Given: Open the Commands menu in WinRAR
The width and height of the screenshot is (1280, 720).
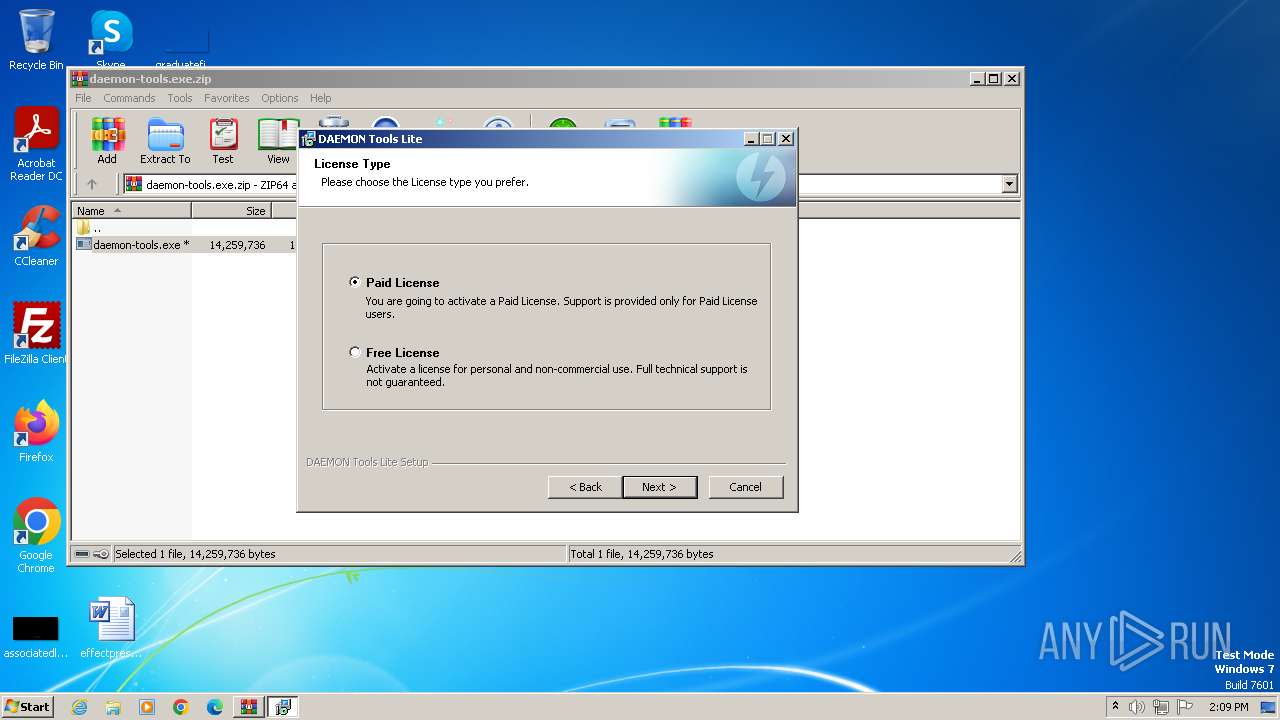Looking at the screenshot, I should pos(129,98).
